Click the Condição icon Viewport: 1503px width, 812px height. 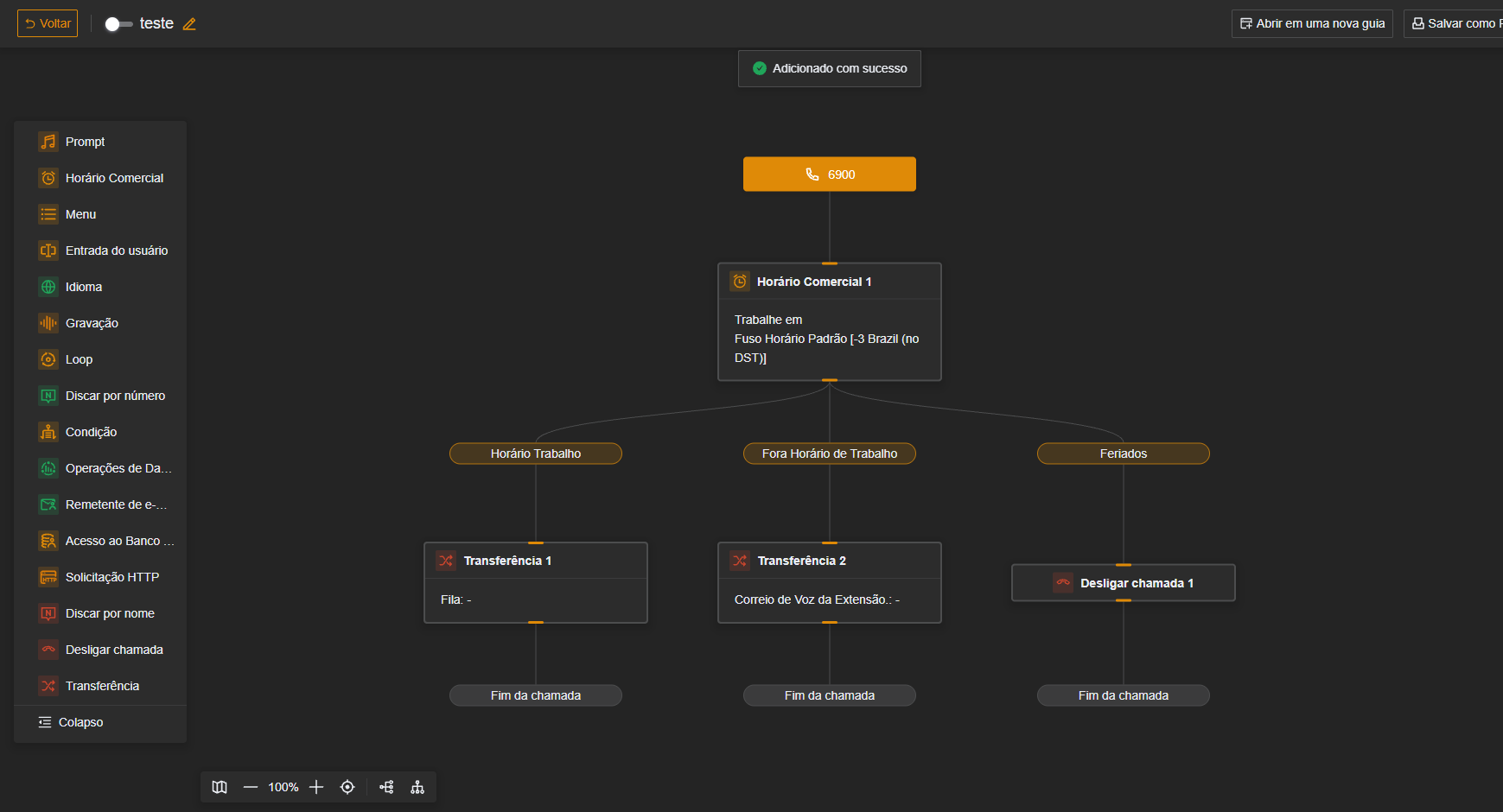[x=48, y=432]
